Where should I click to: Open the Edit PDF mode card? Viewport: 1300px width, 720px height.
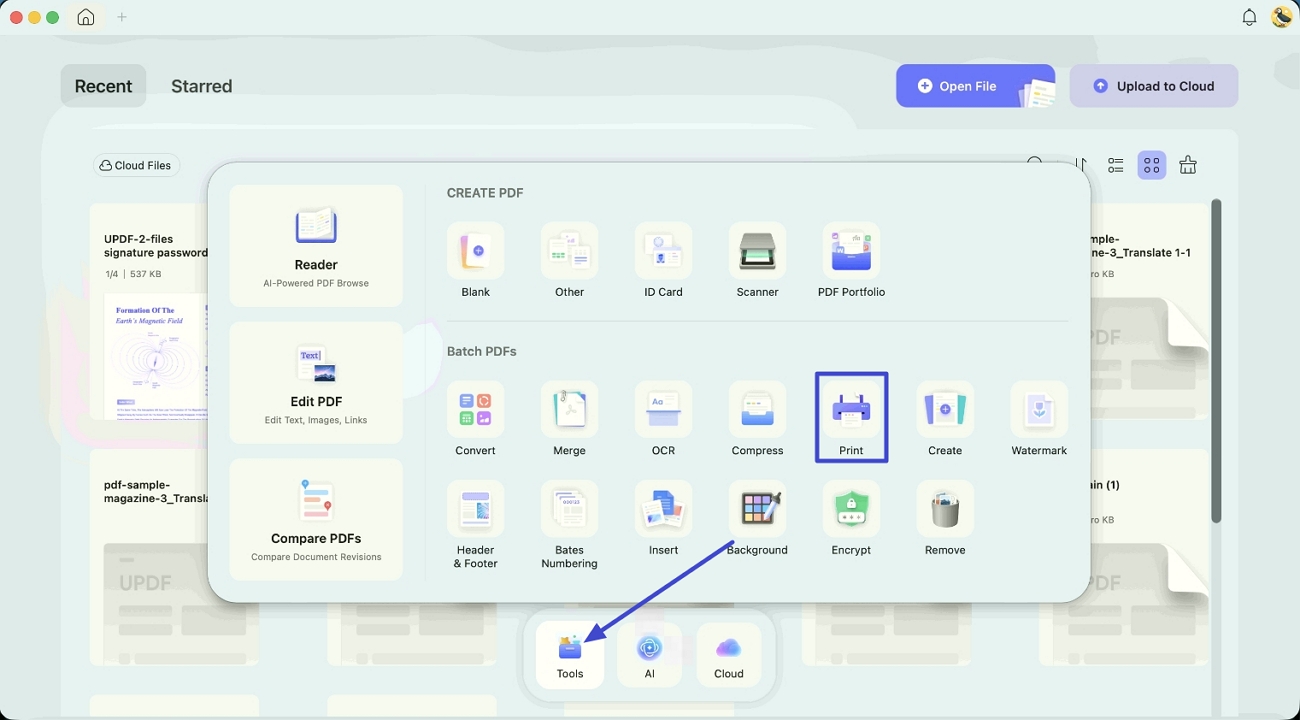[x=316, y=383]
